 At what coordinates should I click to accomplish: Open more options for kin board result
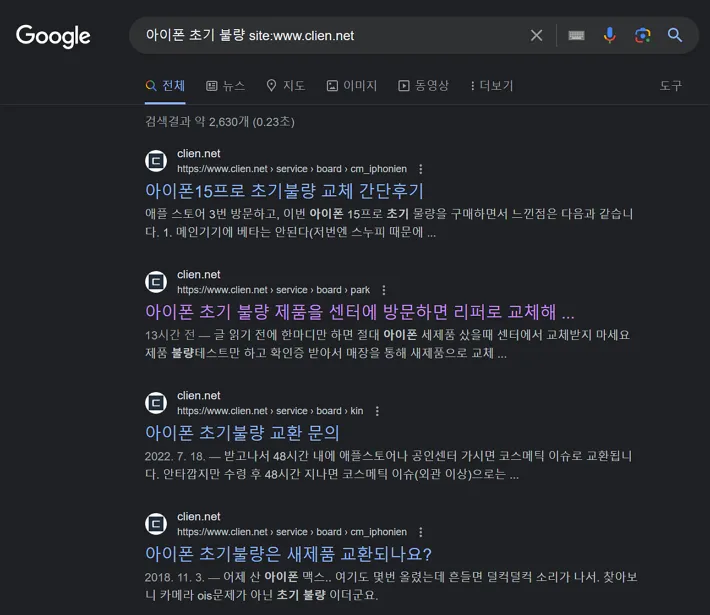377,411
